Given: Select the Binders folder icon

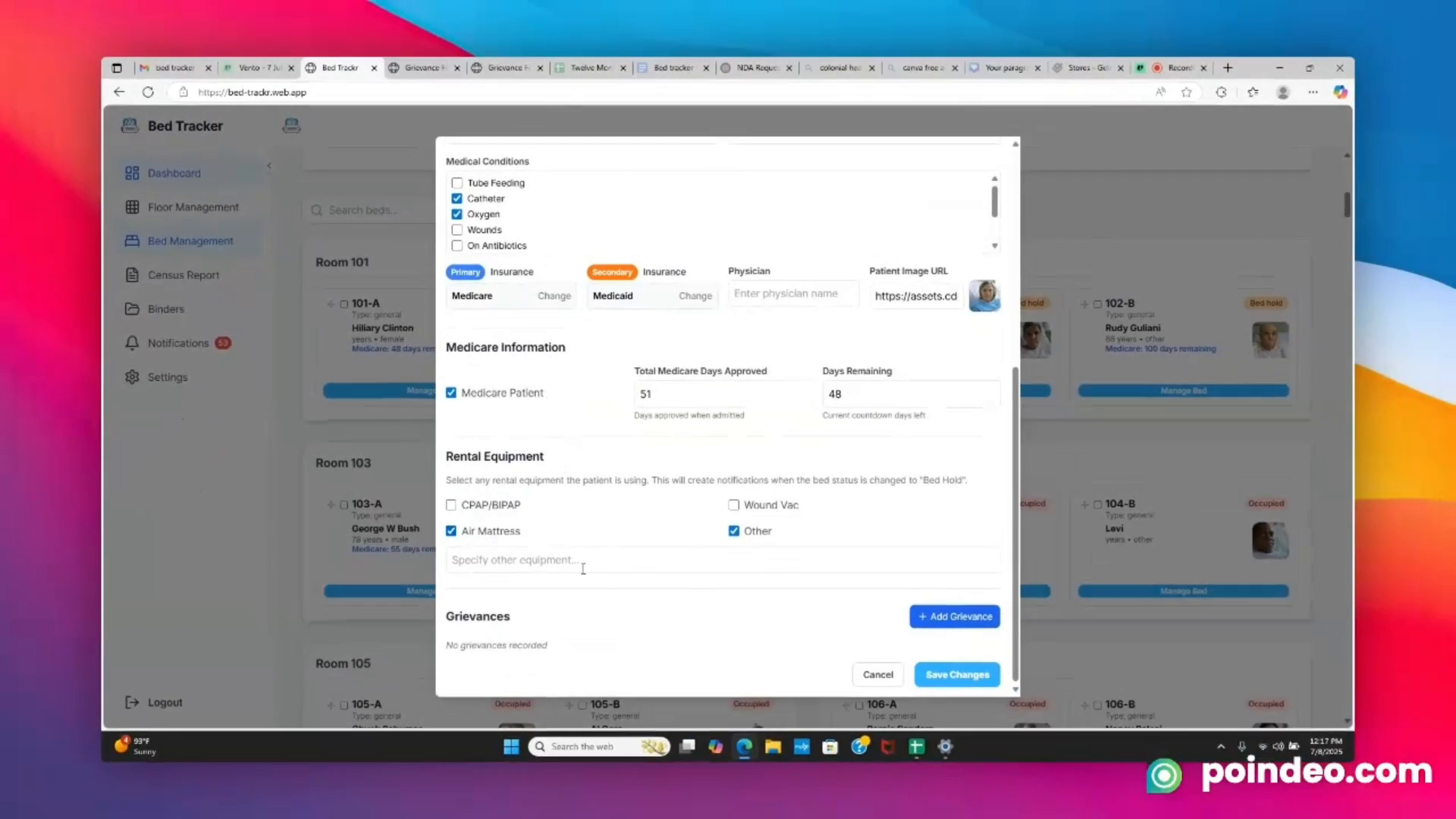Looking at the screenshot, I should 132,309.
